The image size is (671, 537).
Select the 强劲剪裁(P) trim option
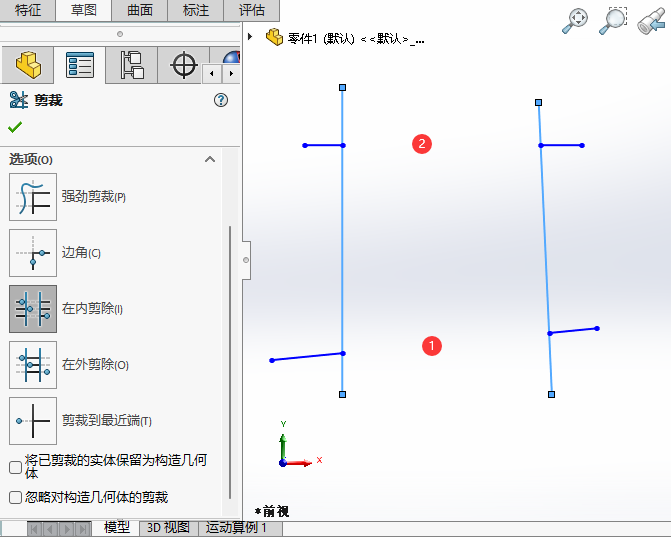(33, 197)
